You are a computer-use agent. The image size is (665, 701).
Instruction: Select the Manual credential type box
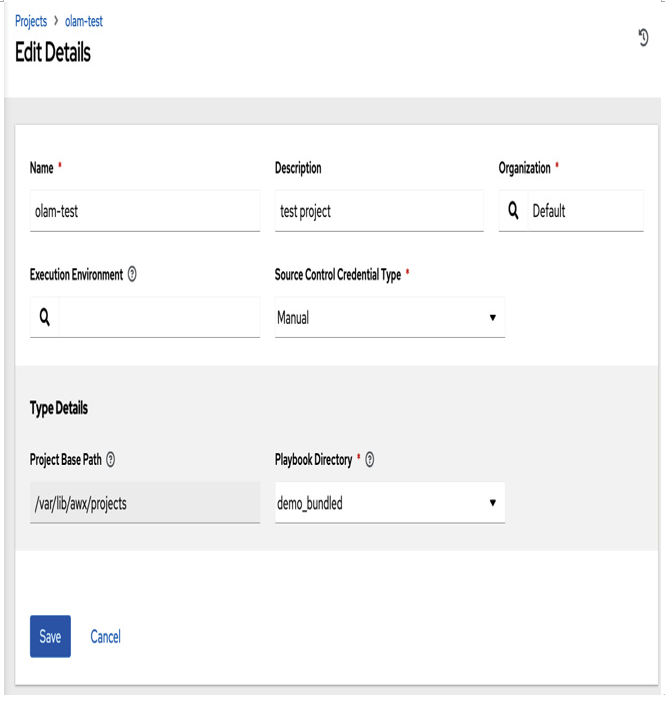tap(390, 317)
